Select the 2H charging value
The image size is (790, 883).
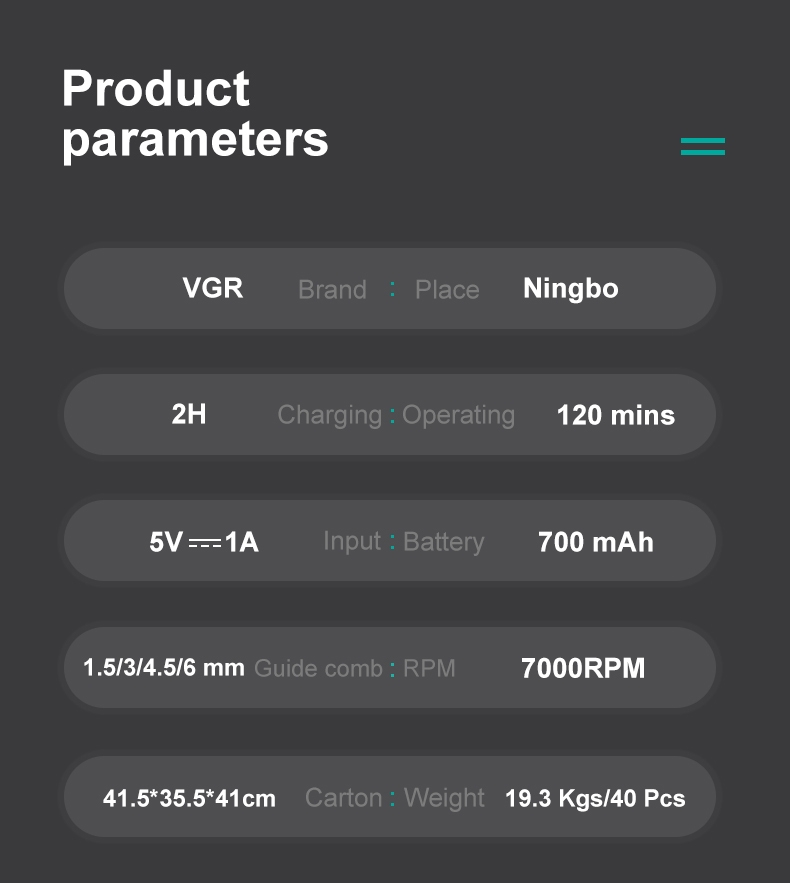pyautogui.click(x=189, y=414)
